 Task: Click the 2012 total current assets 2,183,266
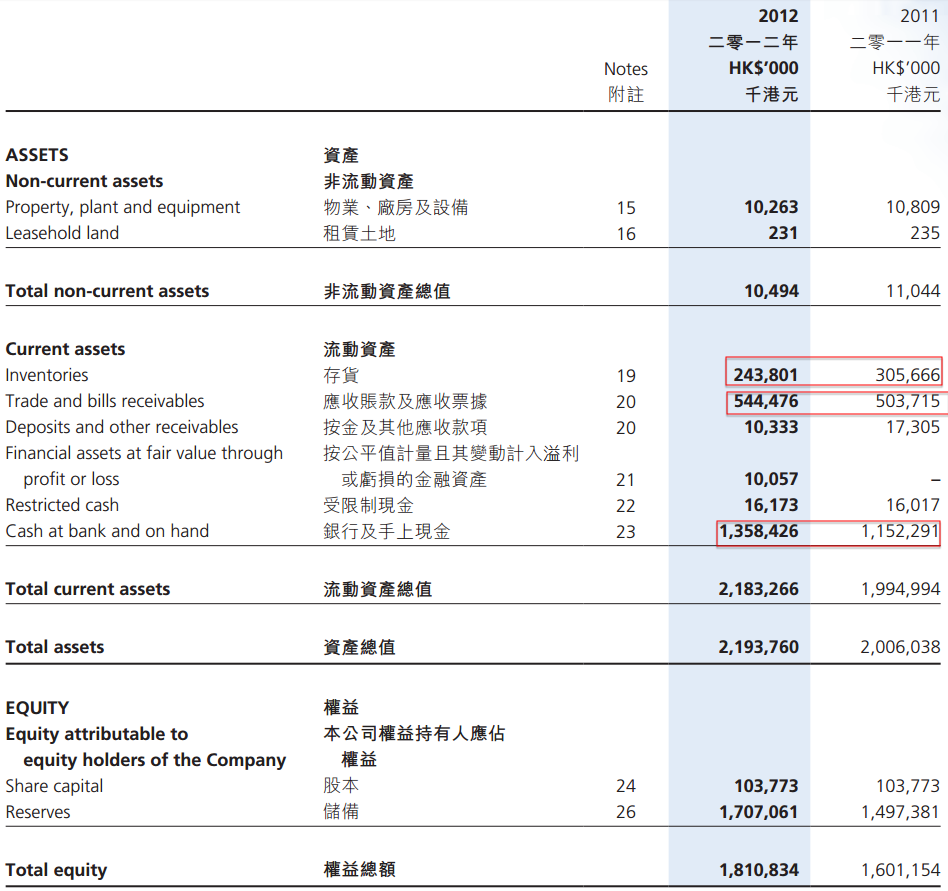(758, 589)
